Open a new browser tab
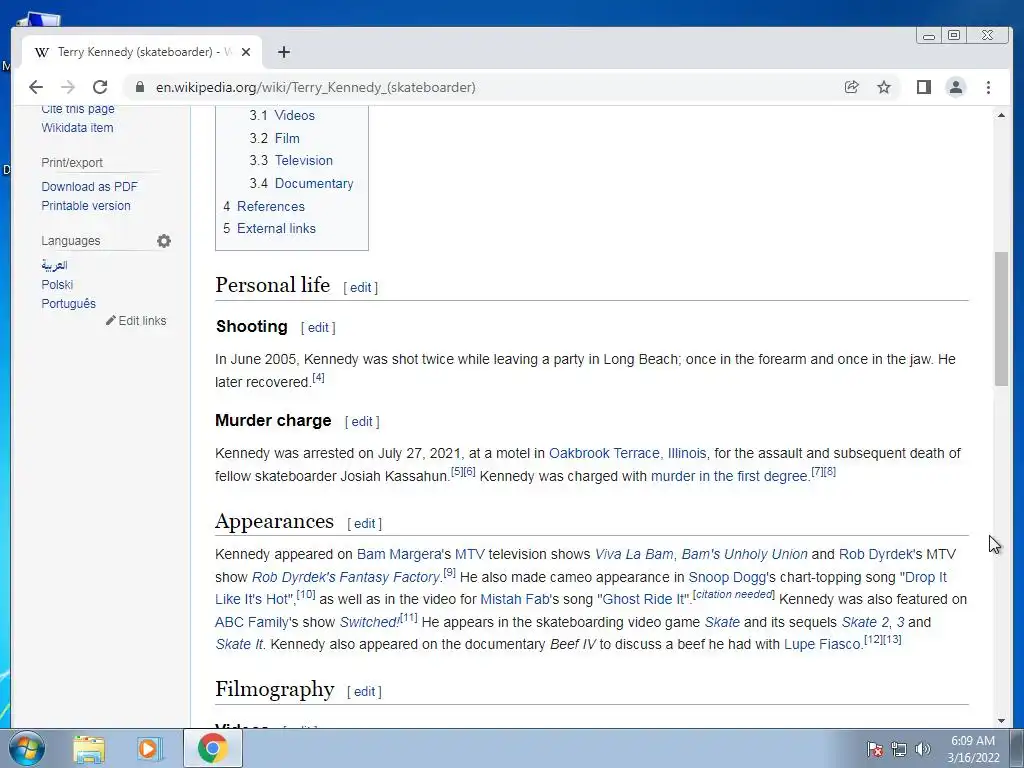The image size is (1024, 768). 283,52
